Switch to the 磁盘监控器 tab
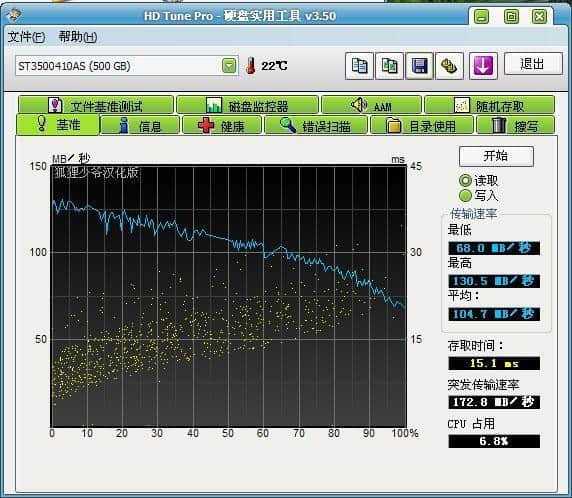The height and width of the screenshot is (498, 572). (247, 105)
